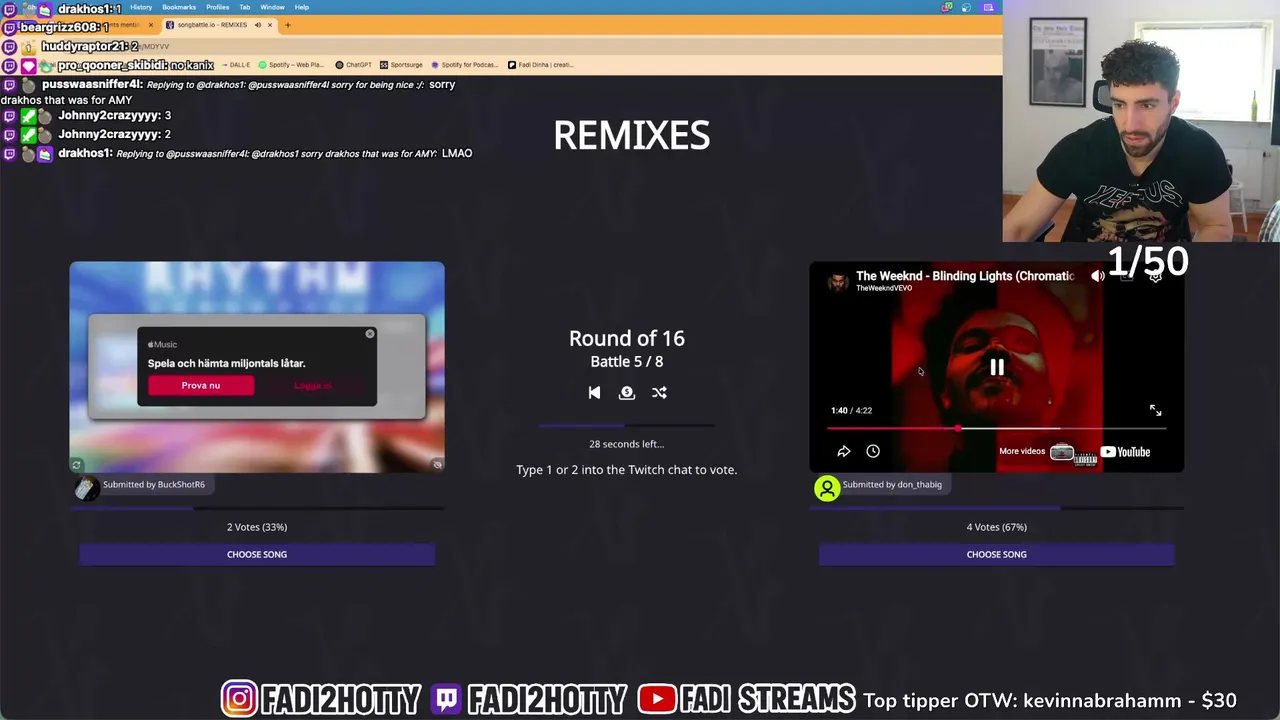Viewport: 1280px width, 720px height.
Task: Seek on the YouTube red progress bar
Action: point(996,428)
